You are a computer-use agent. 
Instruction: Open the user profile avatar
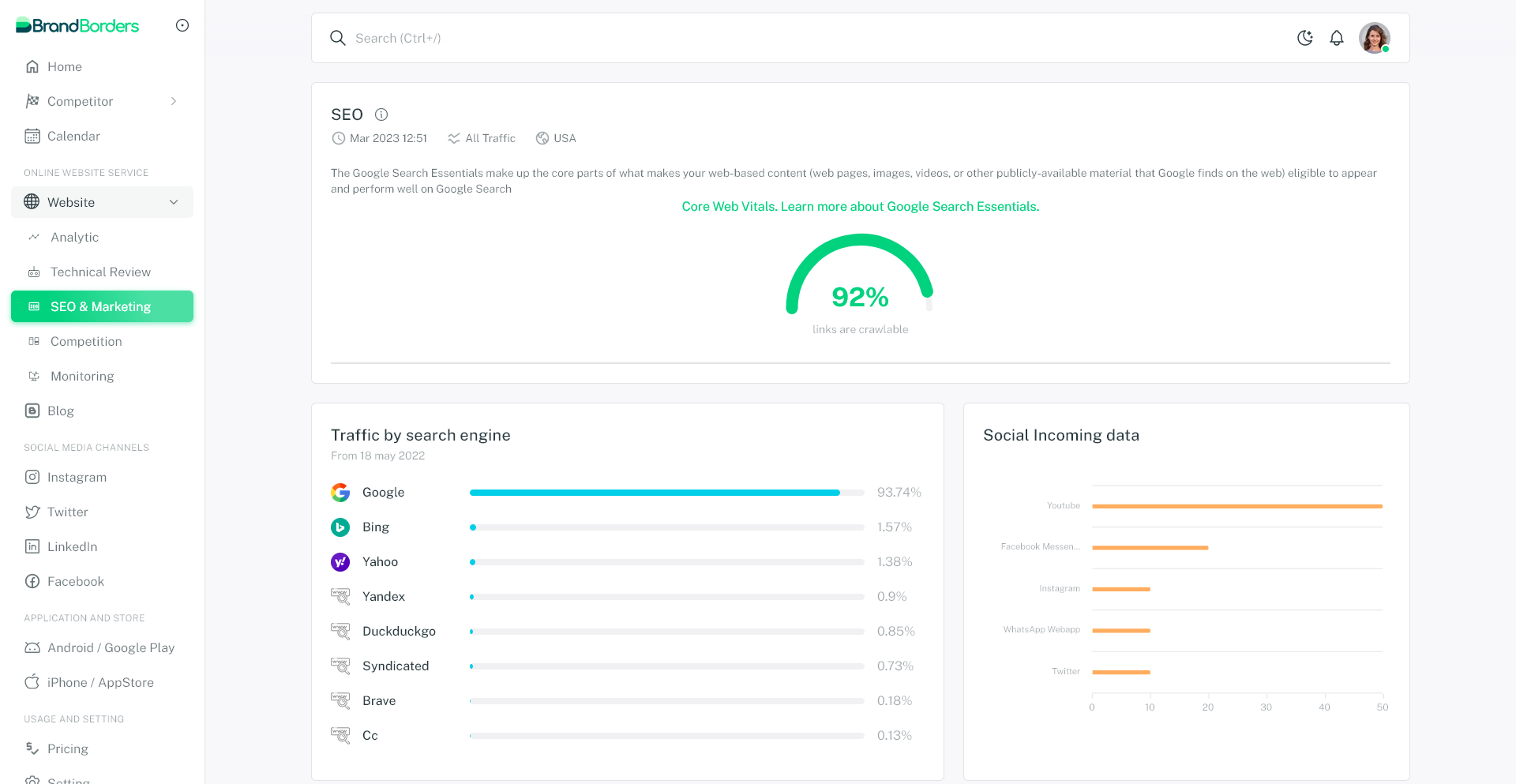click(1375, 38)
